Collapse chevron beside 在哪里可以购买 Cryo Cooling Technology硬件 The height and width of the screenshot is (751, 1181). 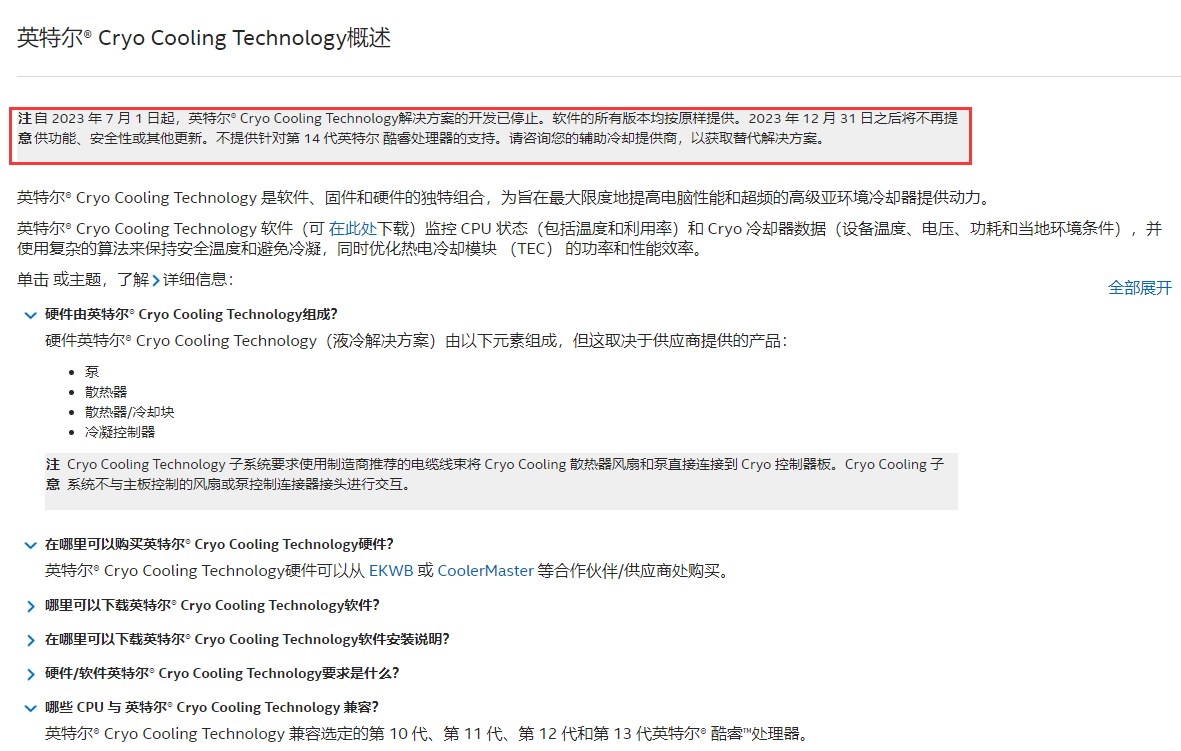[x=30, y=545]
